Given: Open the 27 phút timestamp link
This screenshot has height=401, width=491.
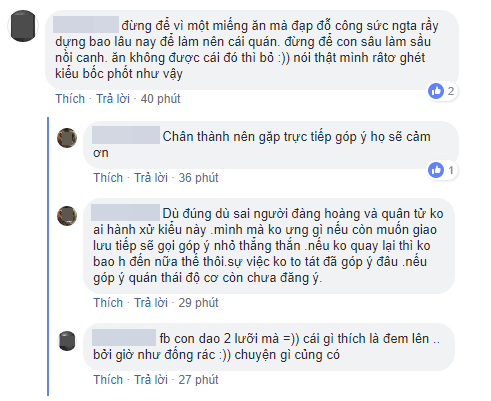Looking at the screenshot, I should tap(198, 380).
